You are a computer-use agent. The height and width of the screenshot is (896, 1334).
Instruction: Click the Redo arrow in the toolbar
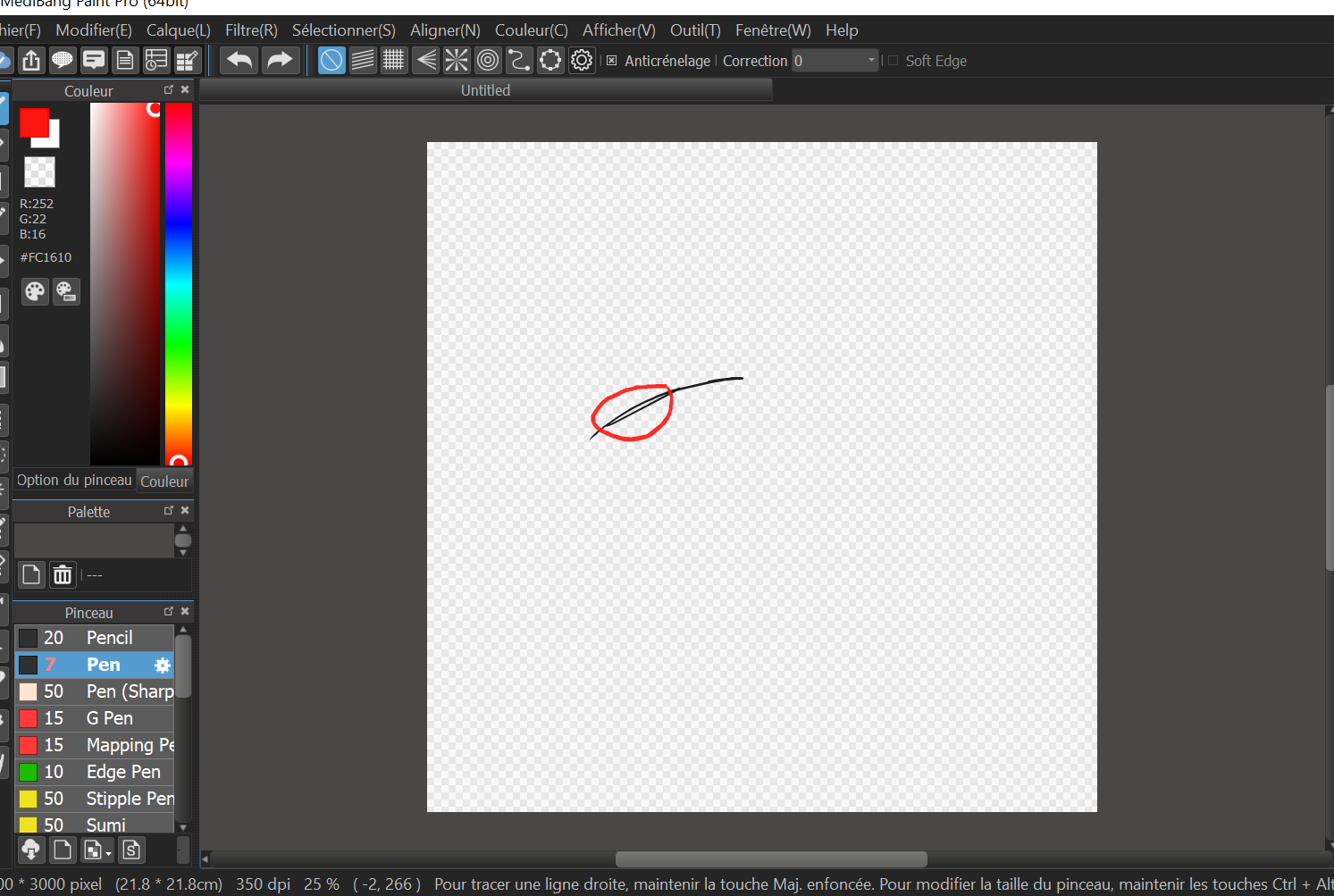click(x=280, y=61)
